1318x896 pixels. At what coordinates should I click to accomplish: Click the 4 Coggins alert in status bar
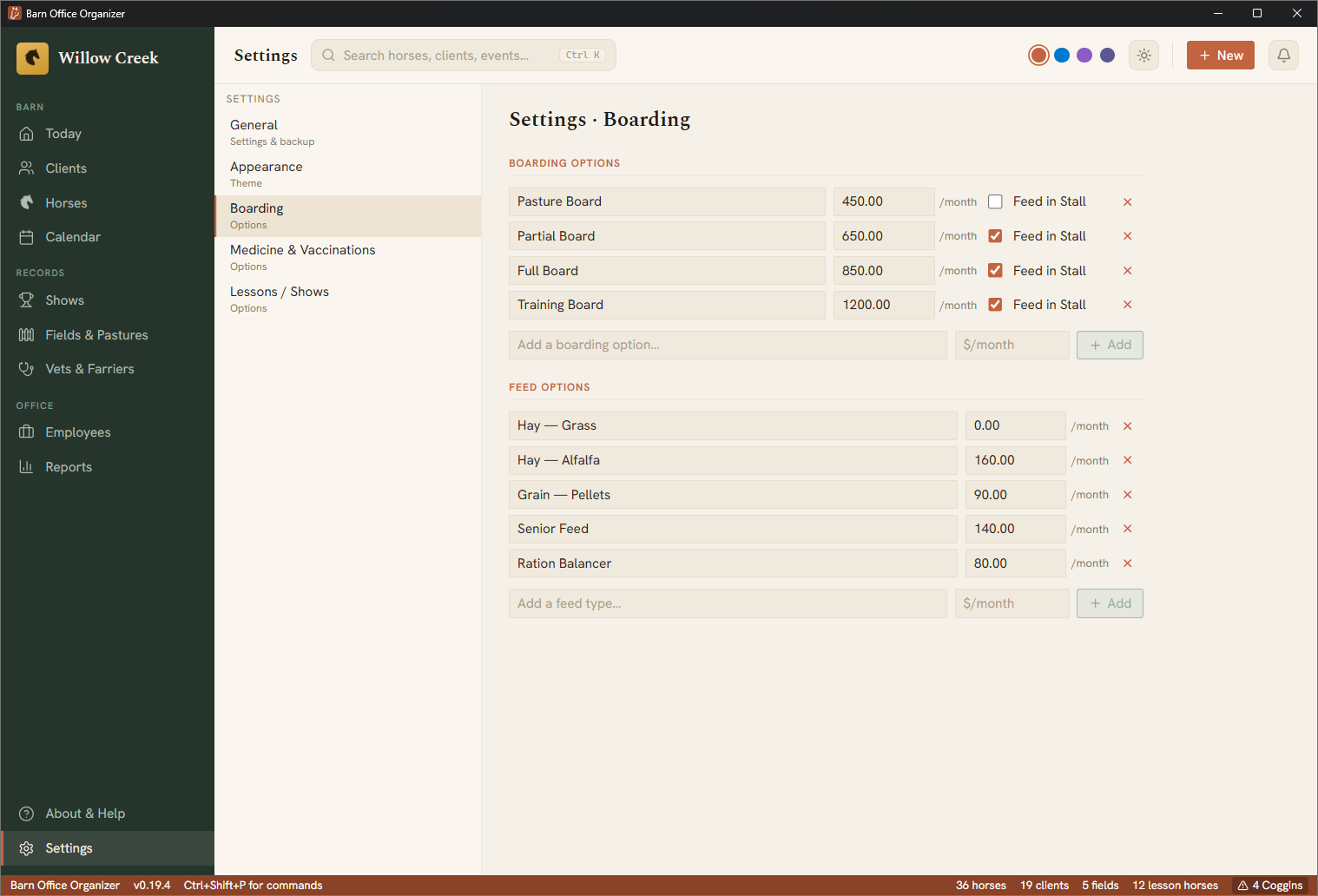[x=1269, y=886]
